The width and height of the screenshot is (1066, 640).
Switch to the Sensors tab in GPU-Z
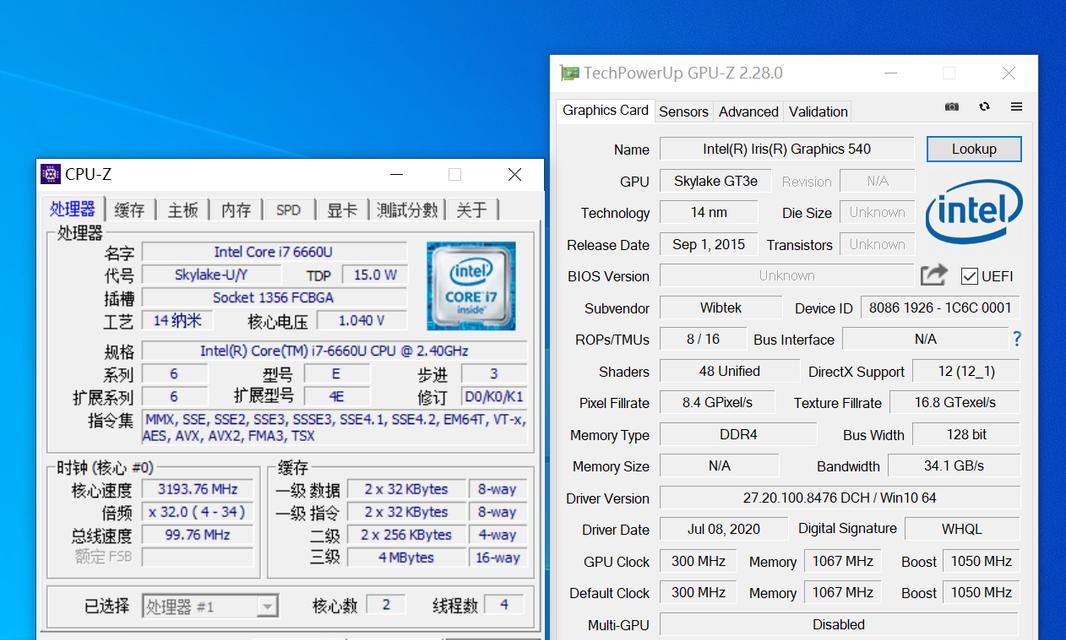tap(683, 112)
